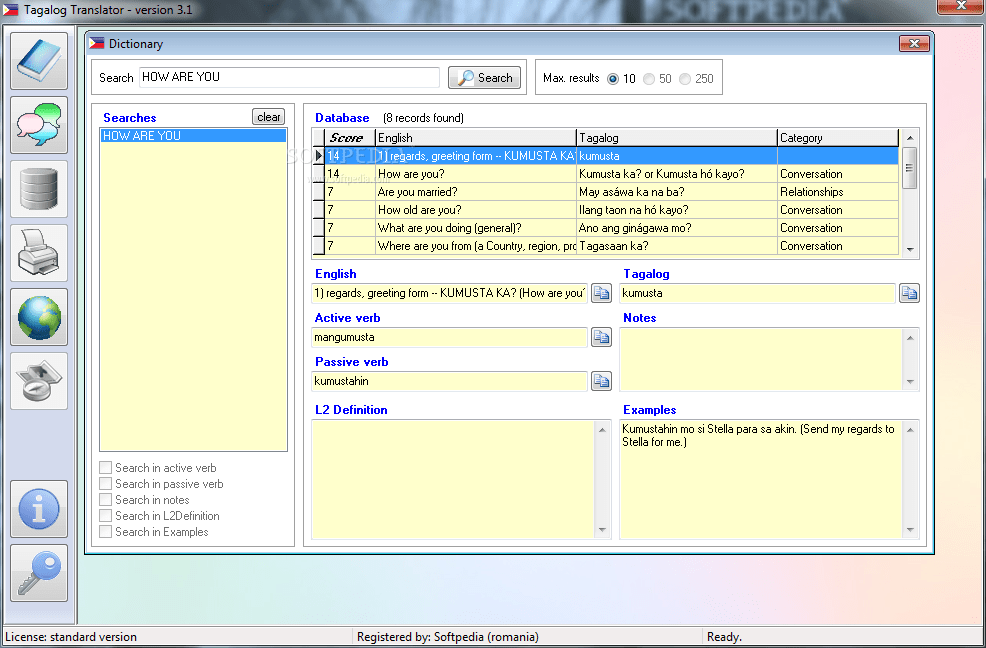This screenshot has height=648, width=986.
Task: Click inside the Examples text area
Action: click(761, 479)
